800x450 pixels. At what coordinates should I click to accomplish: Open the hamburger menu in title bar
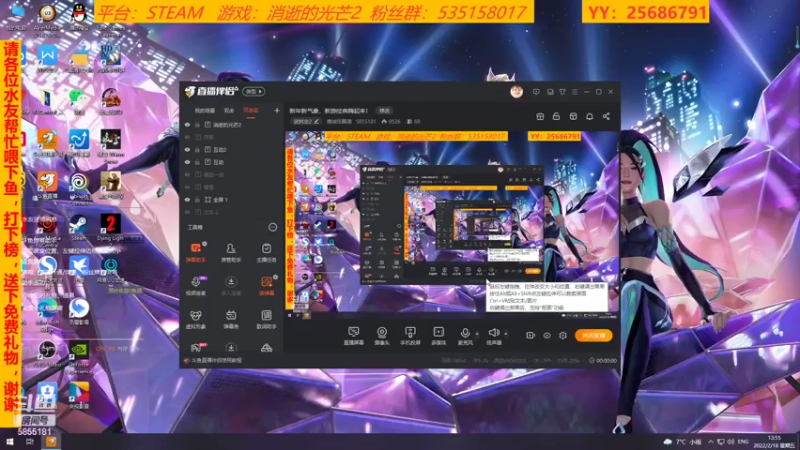click(574, 92)
